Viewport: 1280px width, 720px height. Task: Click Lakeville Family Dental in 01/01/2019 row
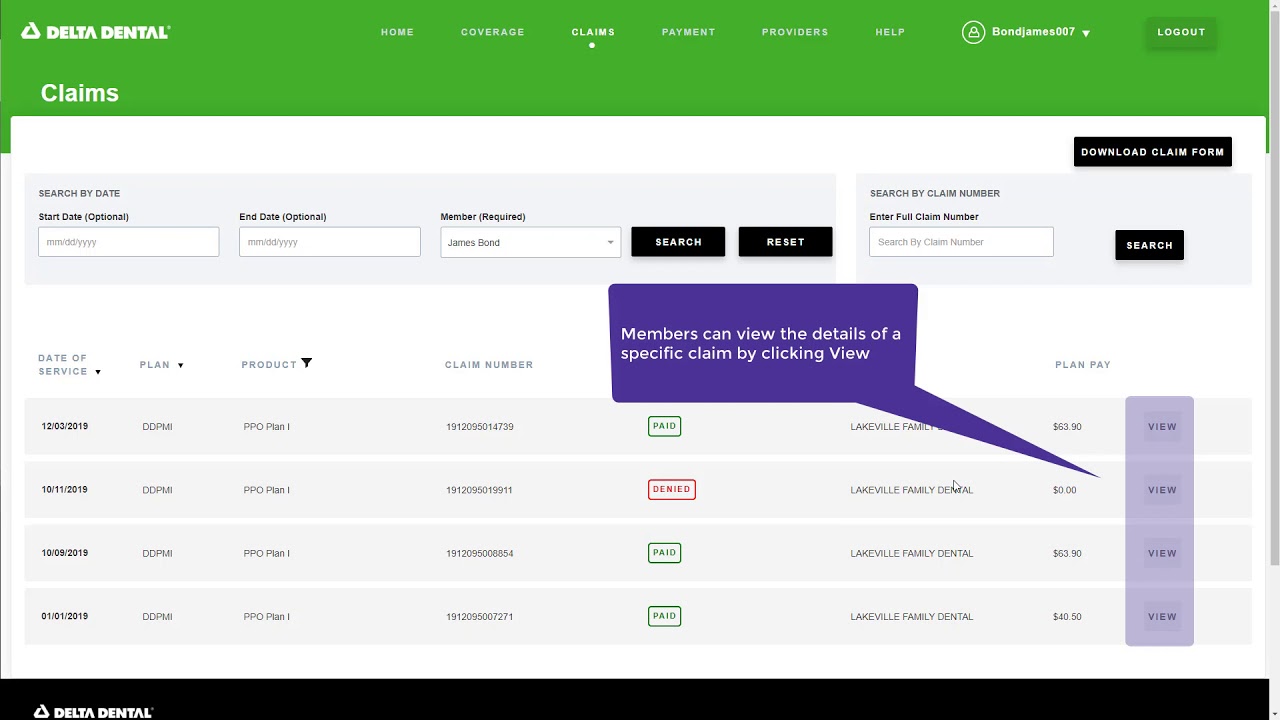click(912, 617)
